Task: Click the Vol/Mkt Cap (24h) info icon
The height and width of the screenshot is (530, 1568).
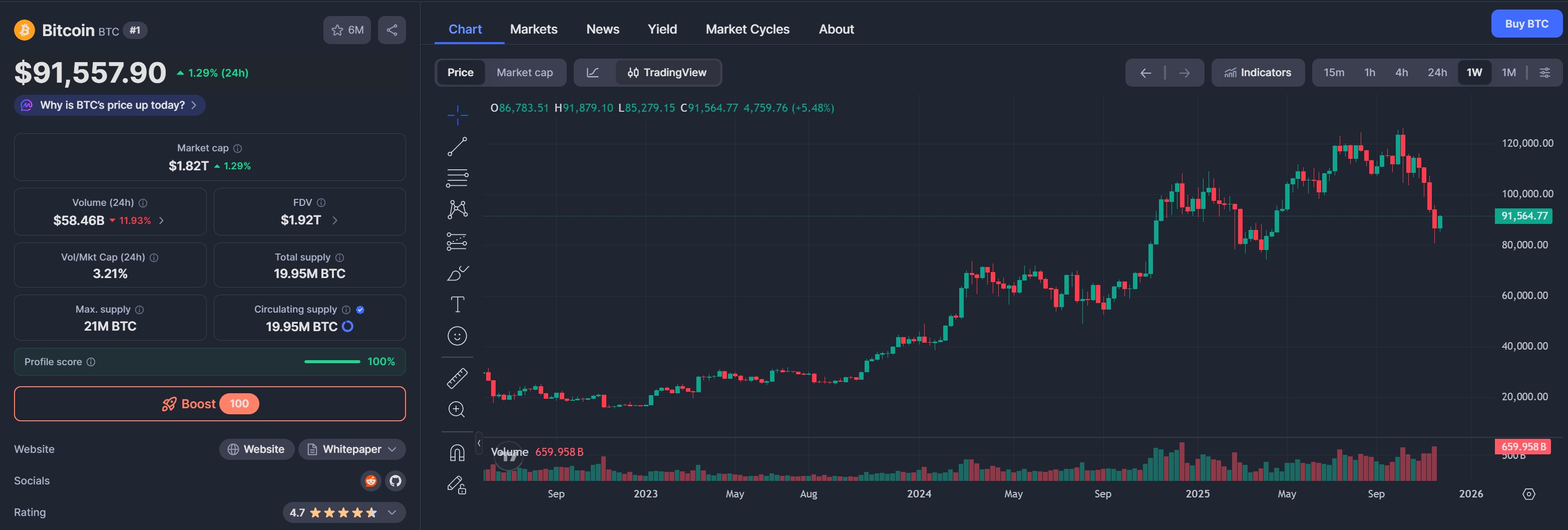Action: tap(154, 257)
